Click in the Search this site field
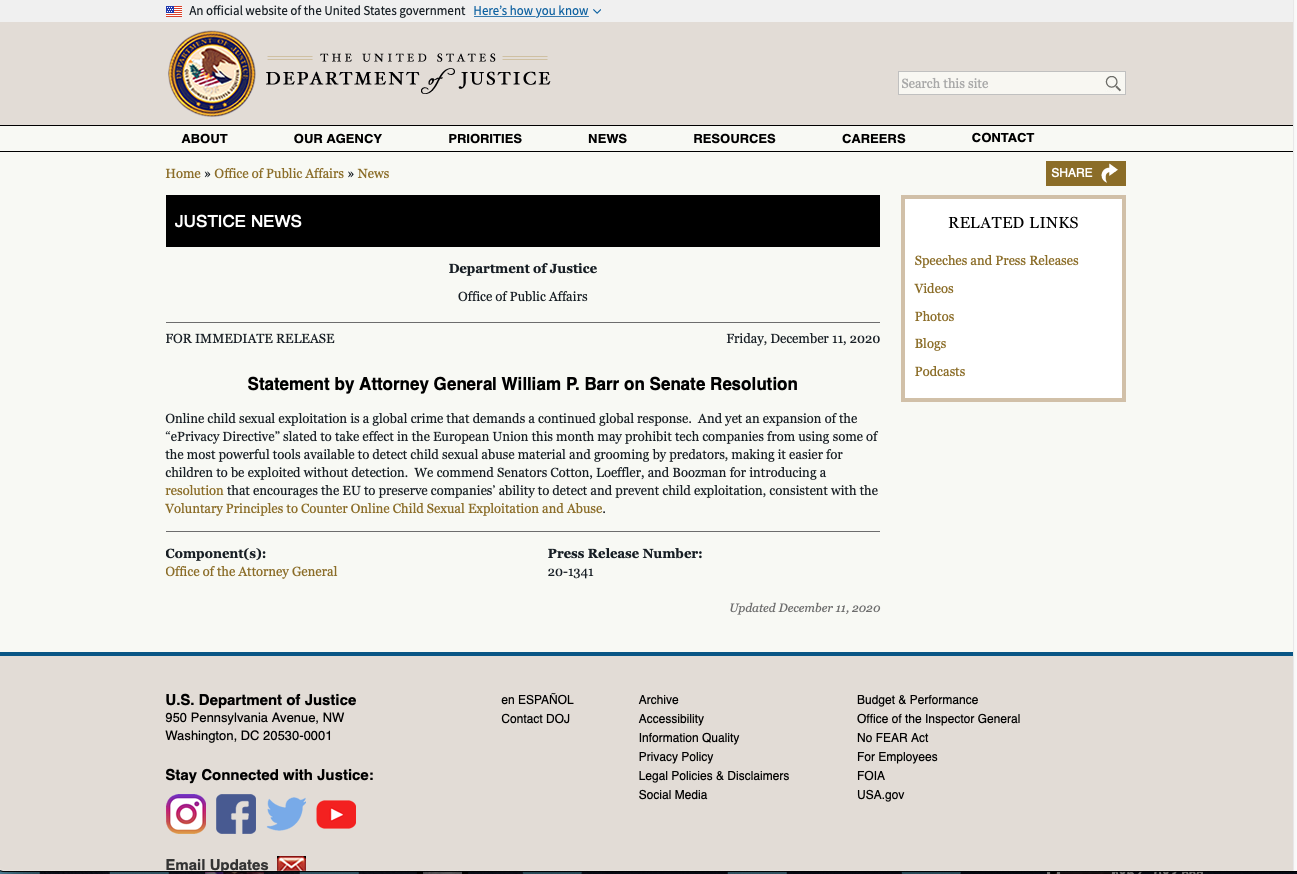1297x874 pixels. [998, 84]
